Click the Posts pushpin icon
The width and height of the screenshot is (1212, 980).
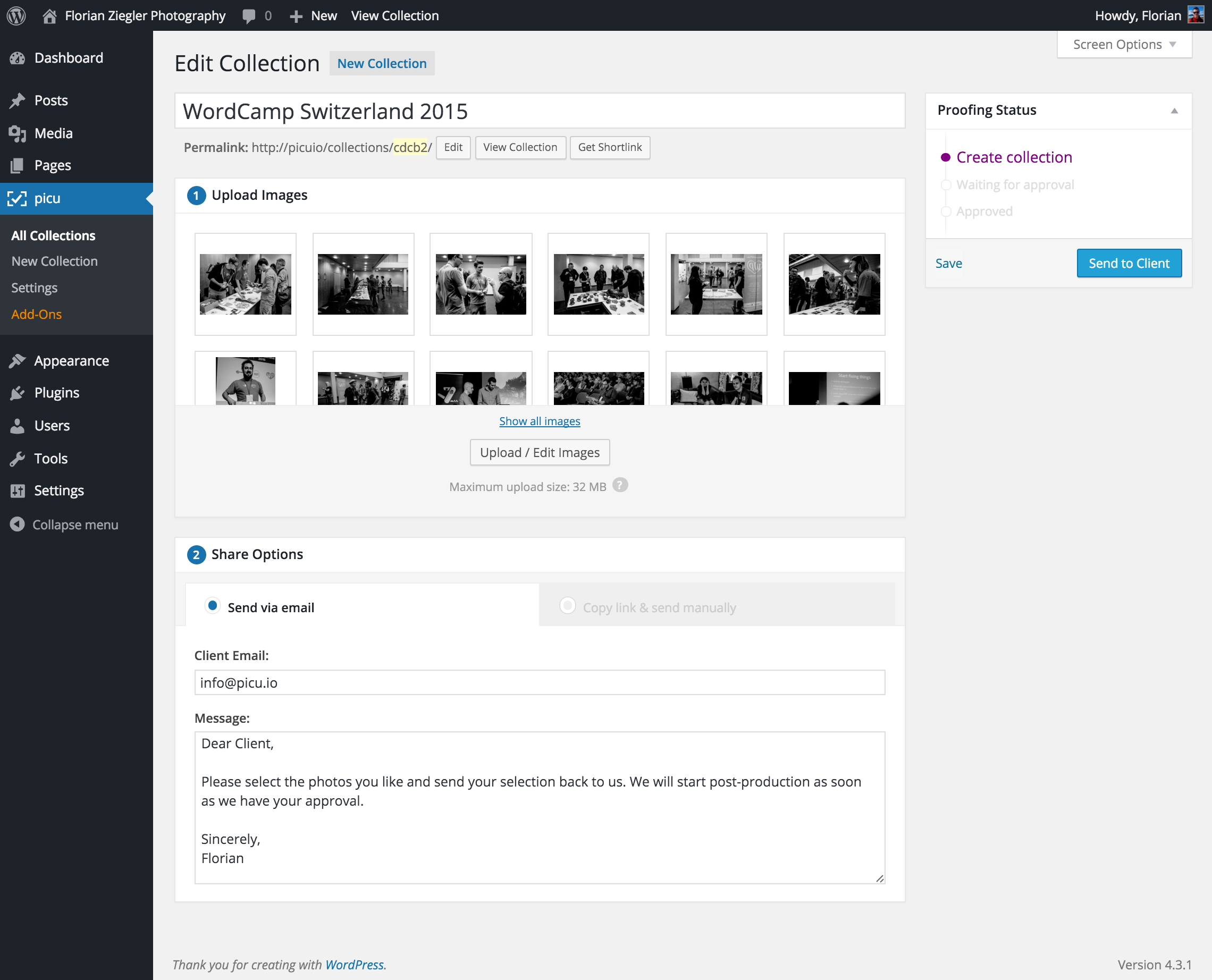[18, 100]
